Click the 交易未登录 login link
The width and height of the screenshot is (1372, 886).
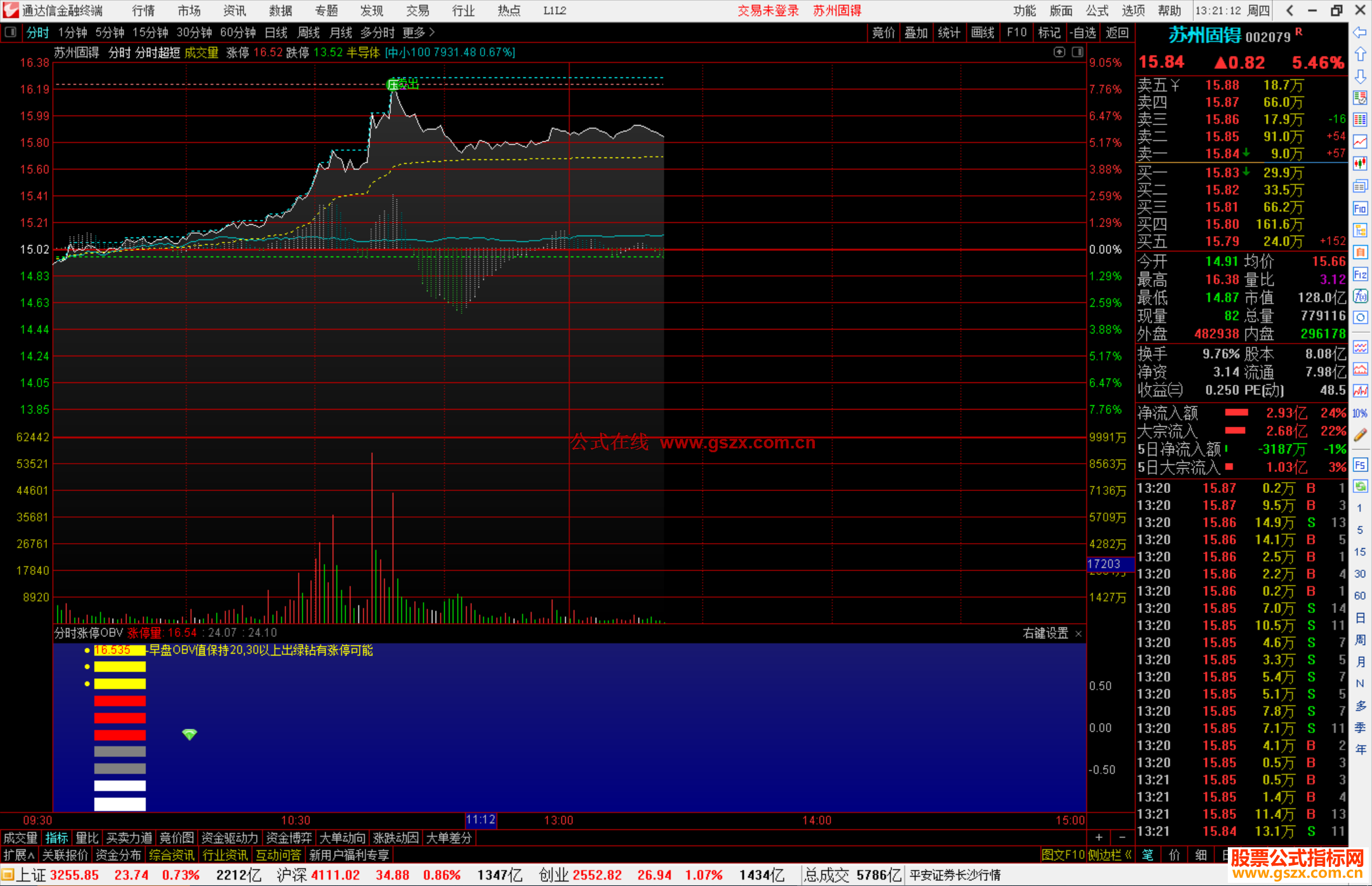(767, 11)
